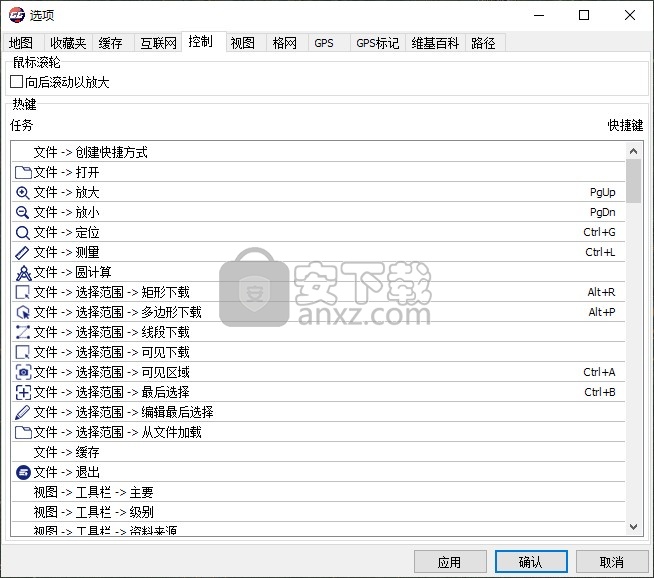Click the Ctrl+G shortcut cell

599,232
